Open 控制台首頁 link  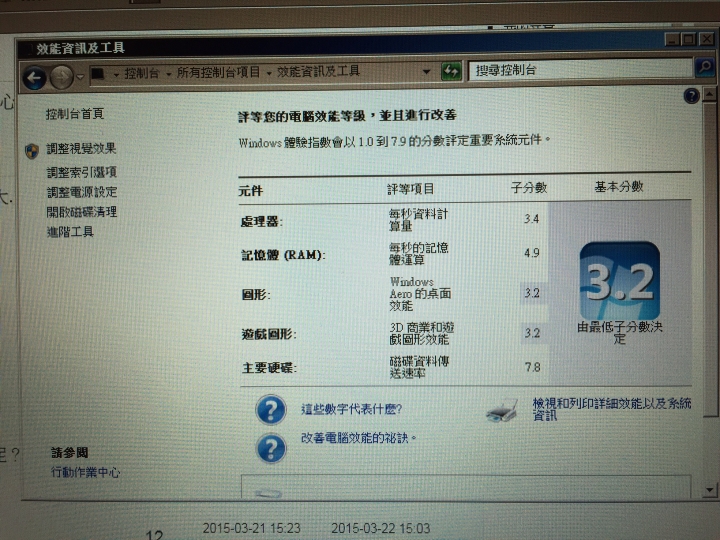point(75,114)
